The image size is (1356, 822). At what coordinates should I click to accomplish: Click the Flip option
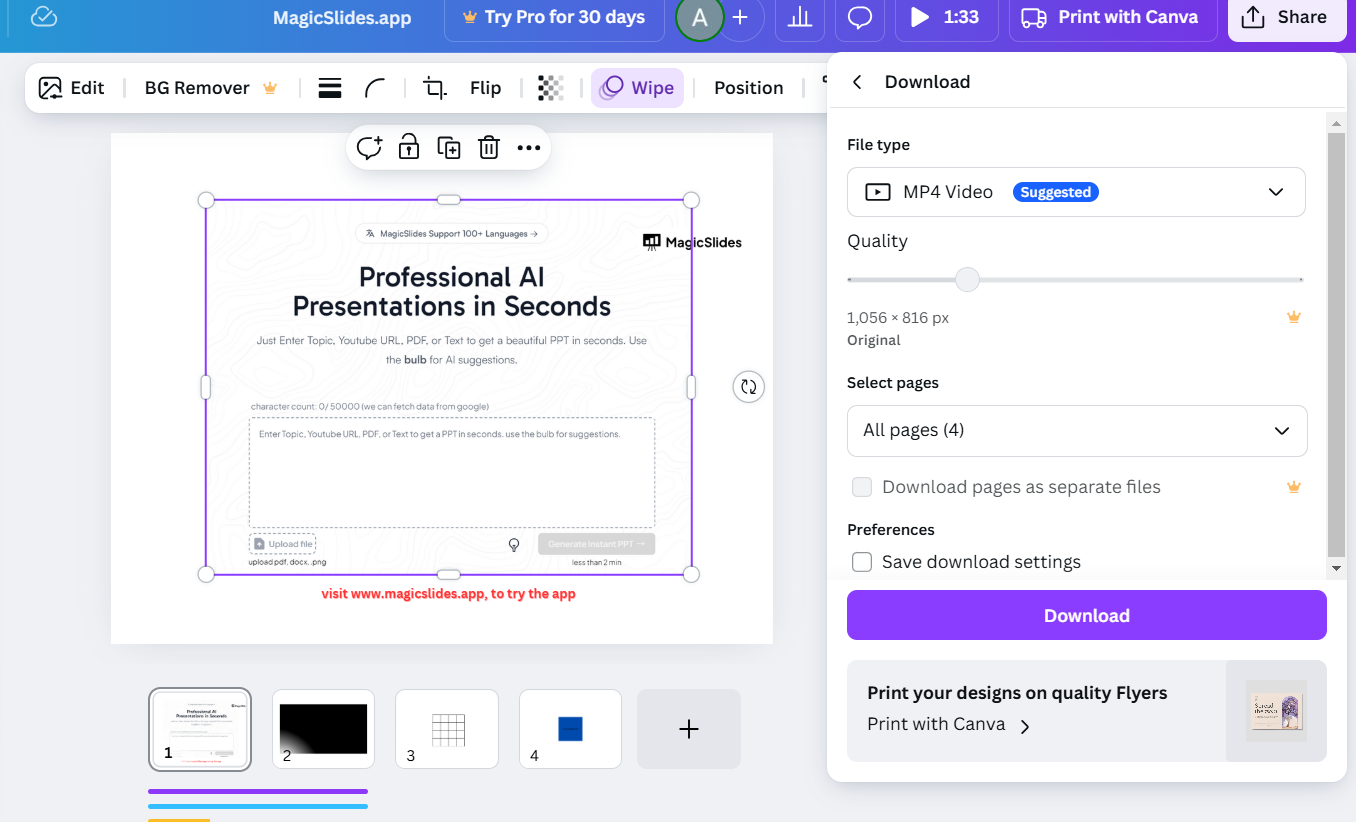pyautogui.click(x=486, y=88)
